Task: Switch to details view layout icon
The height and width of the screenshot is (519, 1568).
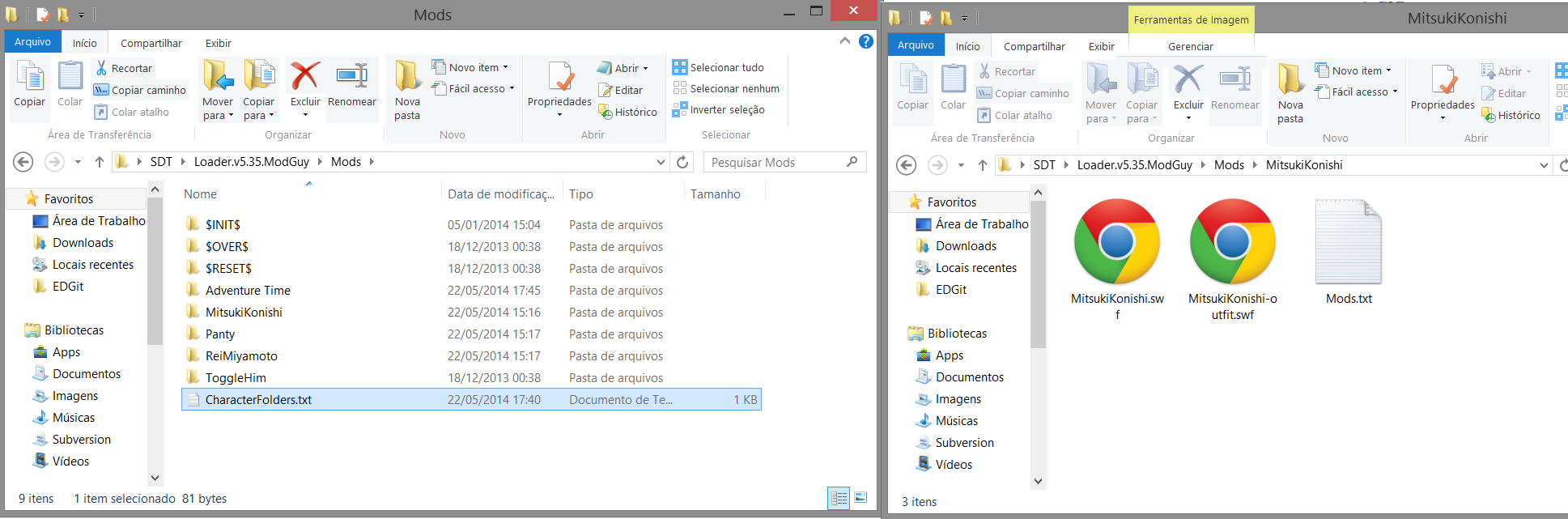Action: tap(839, 498)
